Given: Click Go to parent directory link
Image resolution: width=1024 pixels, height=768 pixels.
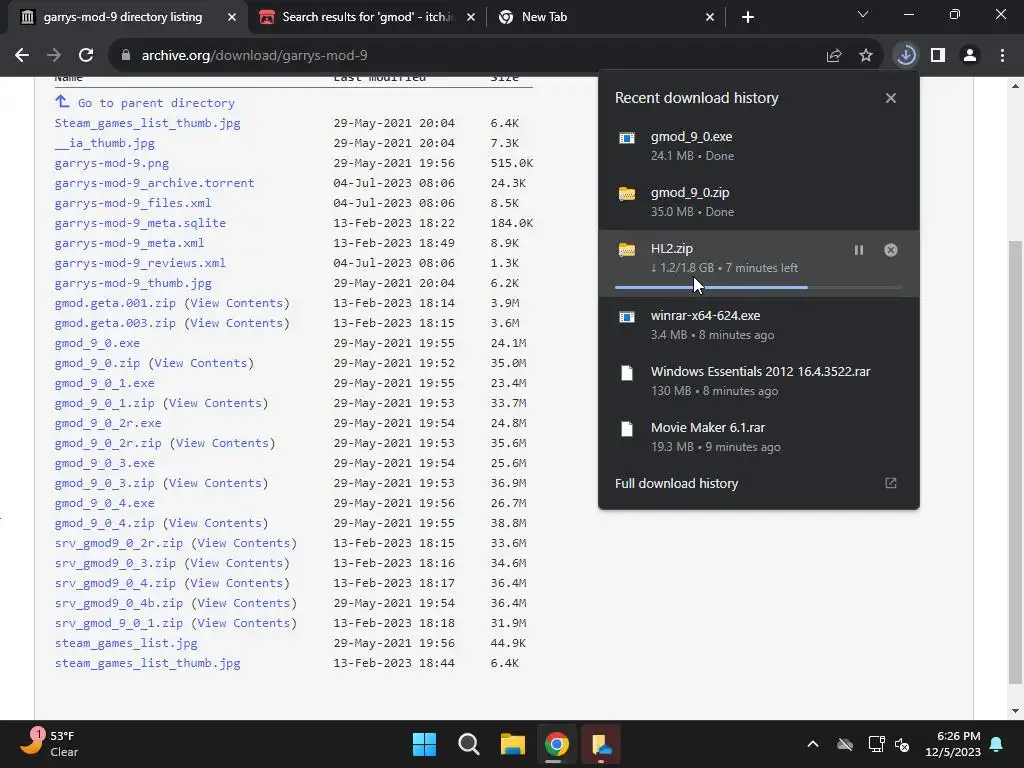Looking at the screenshot, I should (155, 103).
